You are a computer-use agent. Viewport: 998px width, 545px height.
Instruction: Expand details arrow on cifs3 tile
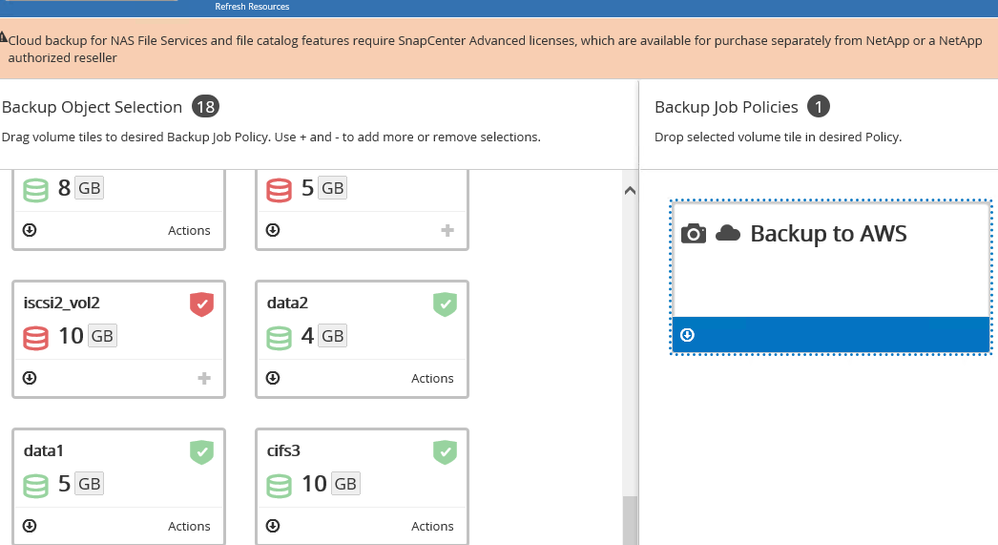273,526
